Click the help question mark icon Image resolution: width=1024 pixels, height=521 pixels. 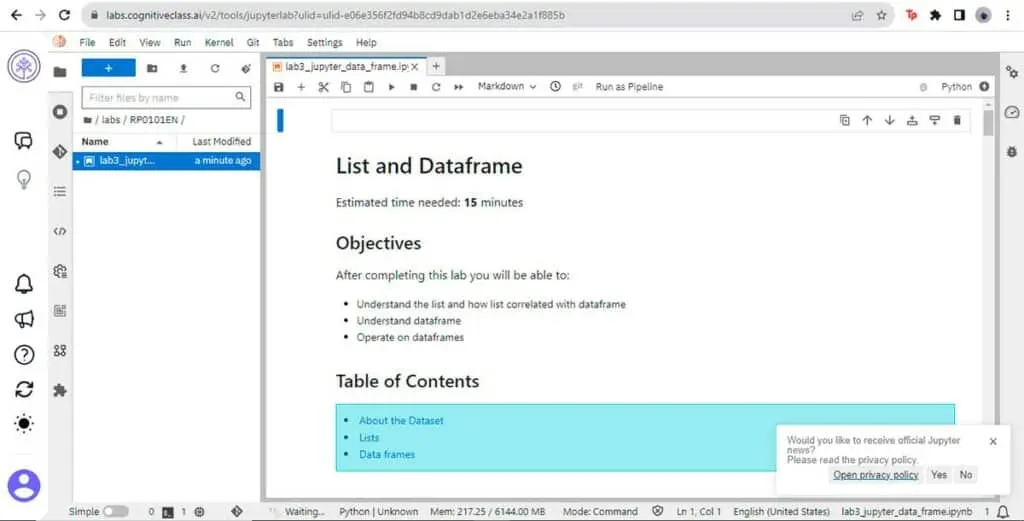pos(24,355)
